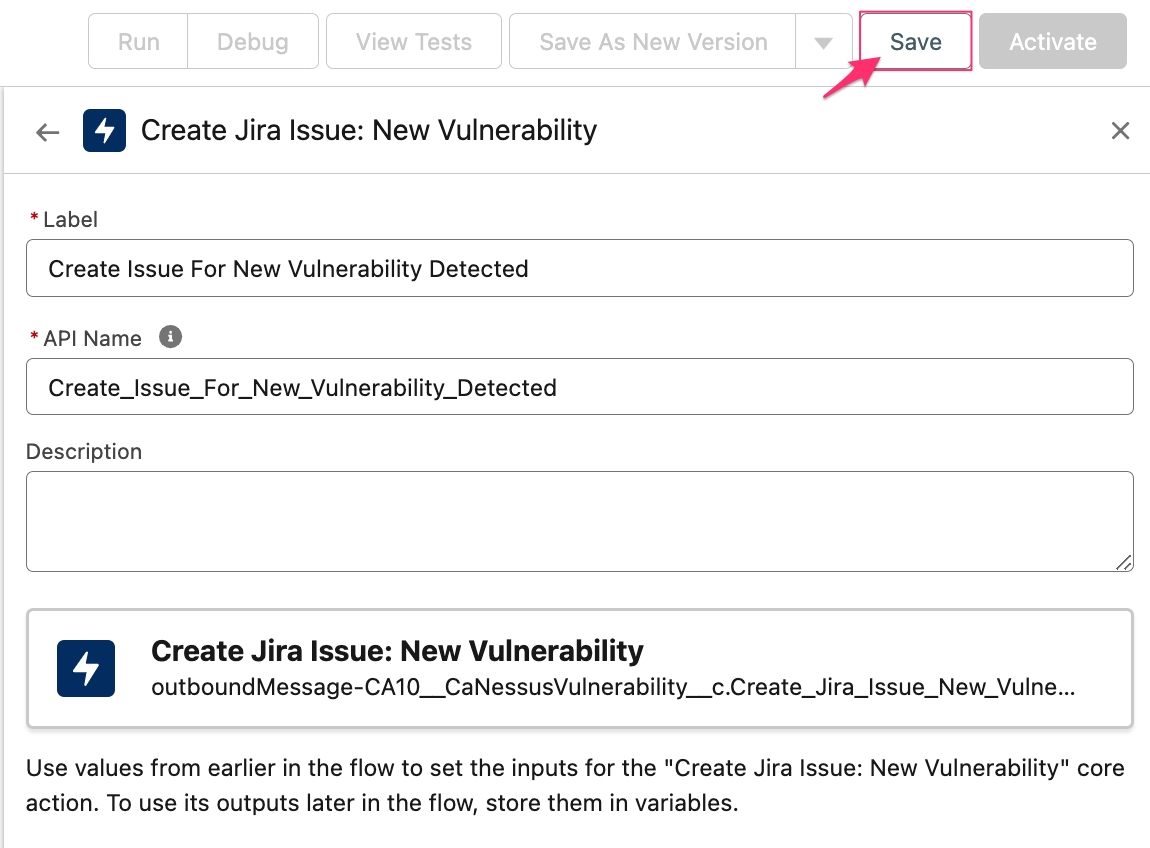Open the API Name info tooltip icon

[x=170, y=337]
